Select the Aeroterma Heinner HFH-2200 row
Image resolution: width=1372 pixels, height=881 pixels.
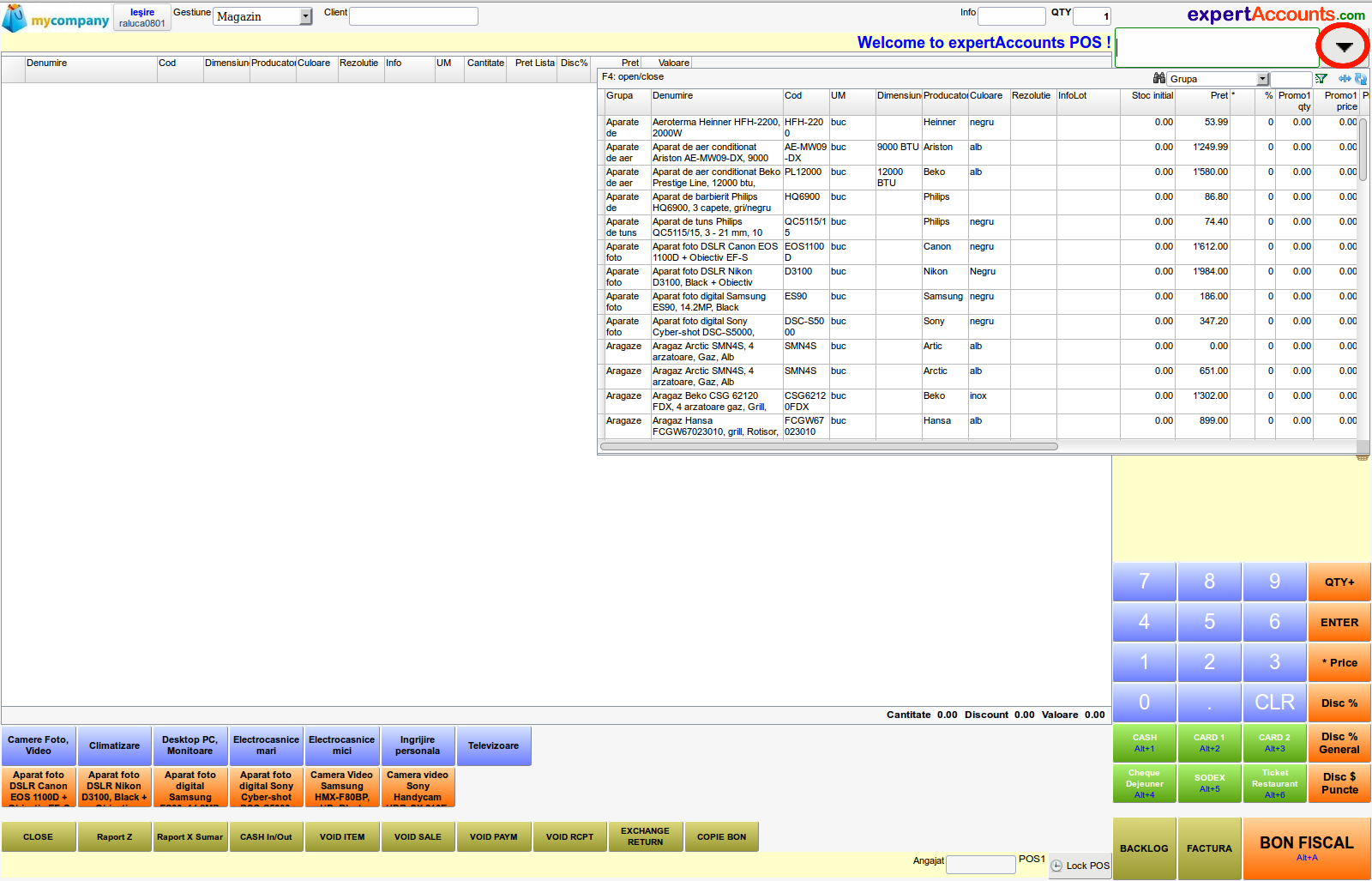(x=978, y=127)
